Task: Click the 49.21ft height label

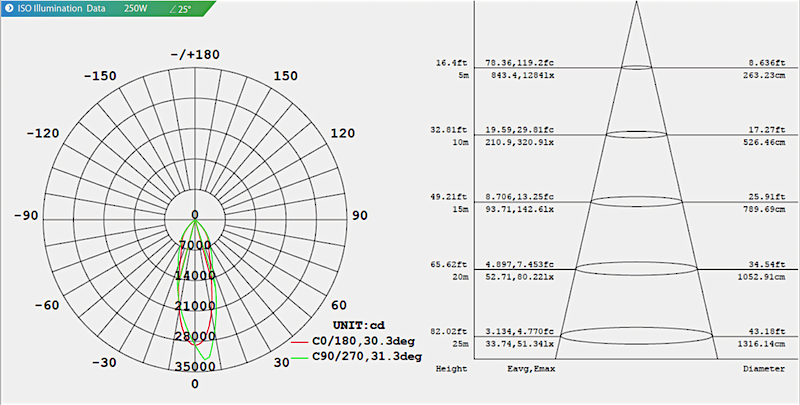Action: coord(448,197)
